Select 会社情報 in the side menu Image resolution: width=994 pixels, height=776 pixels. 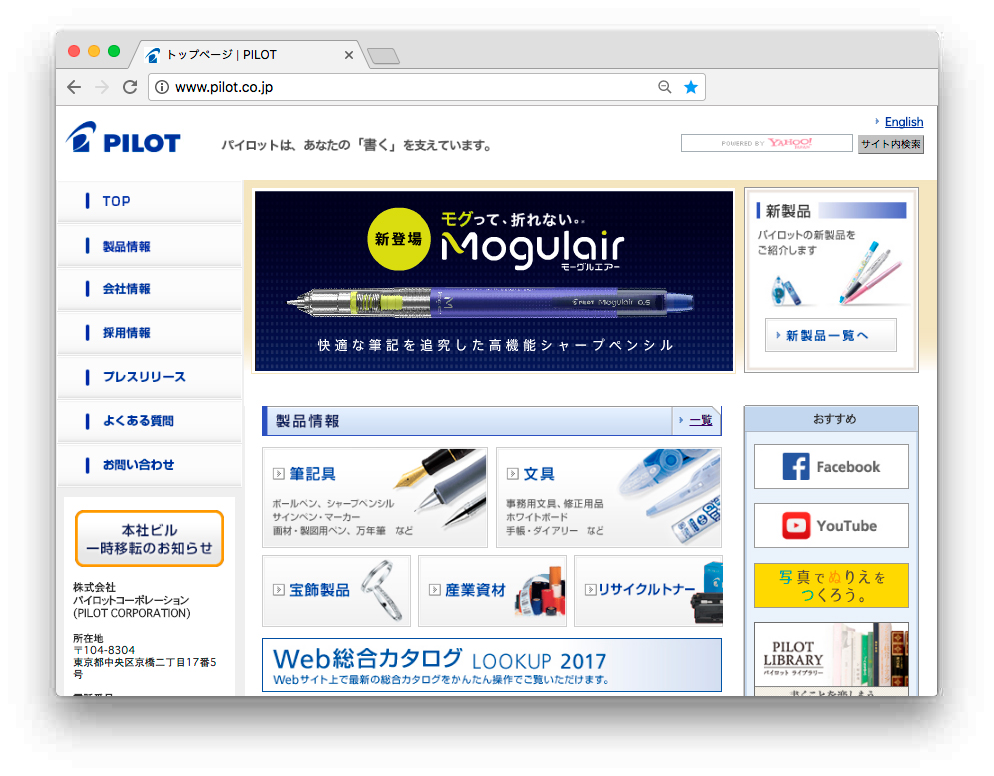point(150,289)
